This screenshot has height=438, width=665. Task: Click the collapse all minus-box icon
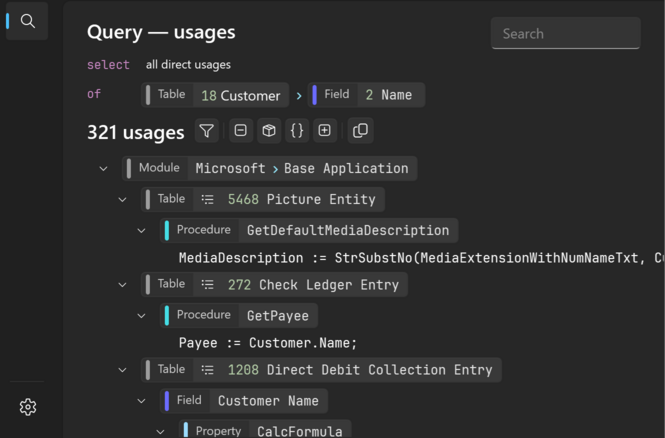[x=240, y=131]
